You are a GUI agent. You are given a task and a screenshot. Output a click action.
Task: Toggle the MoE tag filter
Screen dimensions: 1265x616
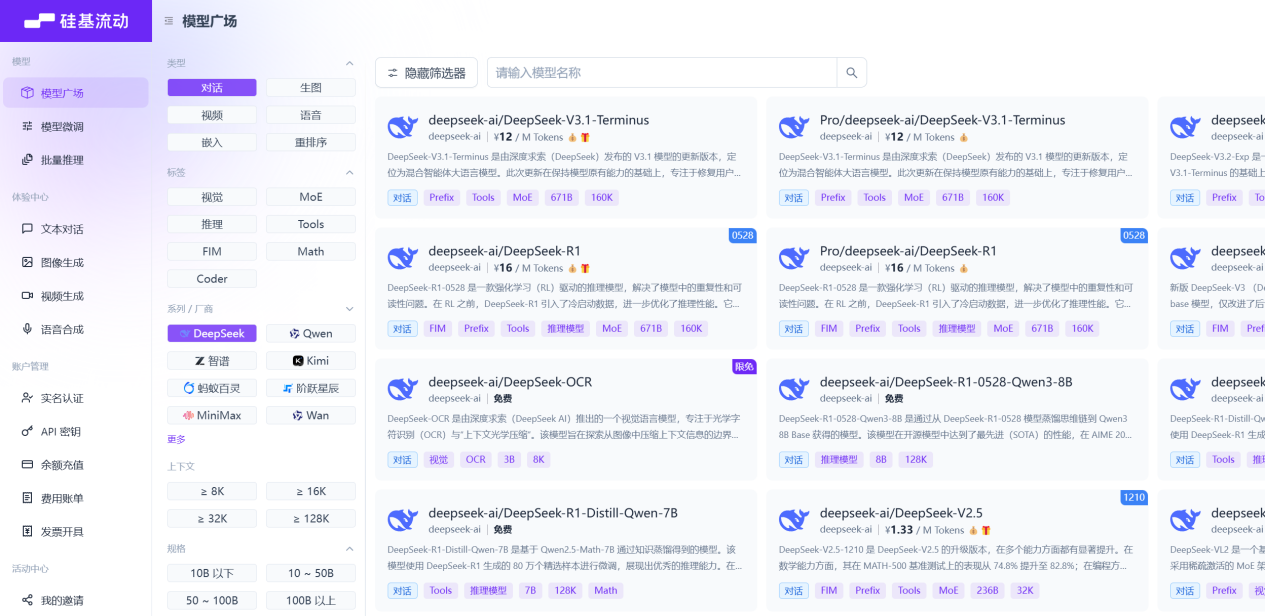(311, 197)
